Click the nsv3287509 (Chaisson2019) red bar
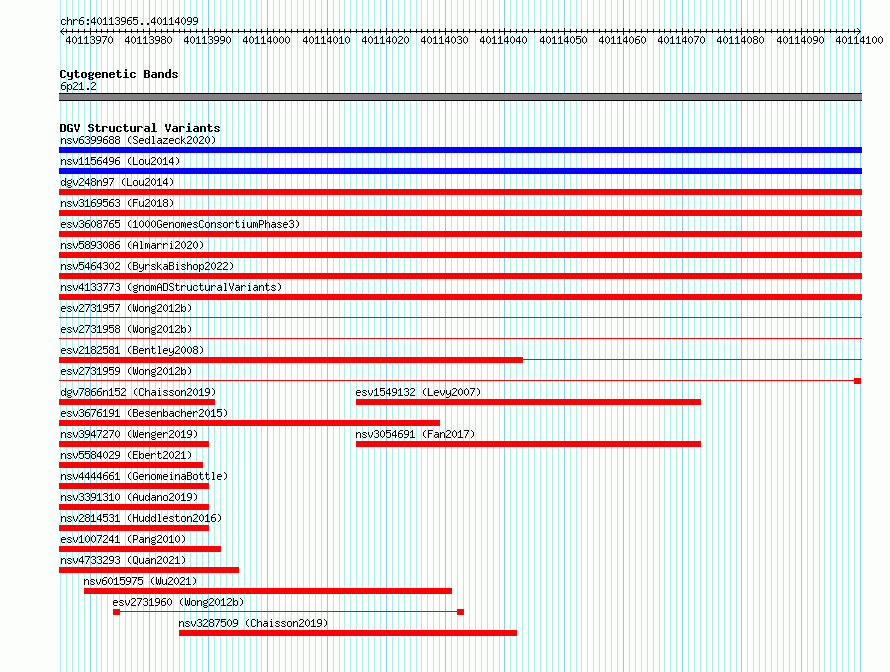The width and height of the screenshot is (890, 672). click(348, 633)
